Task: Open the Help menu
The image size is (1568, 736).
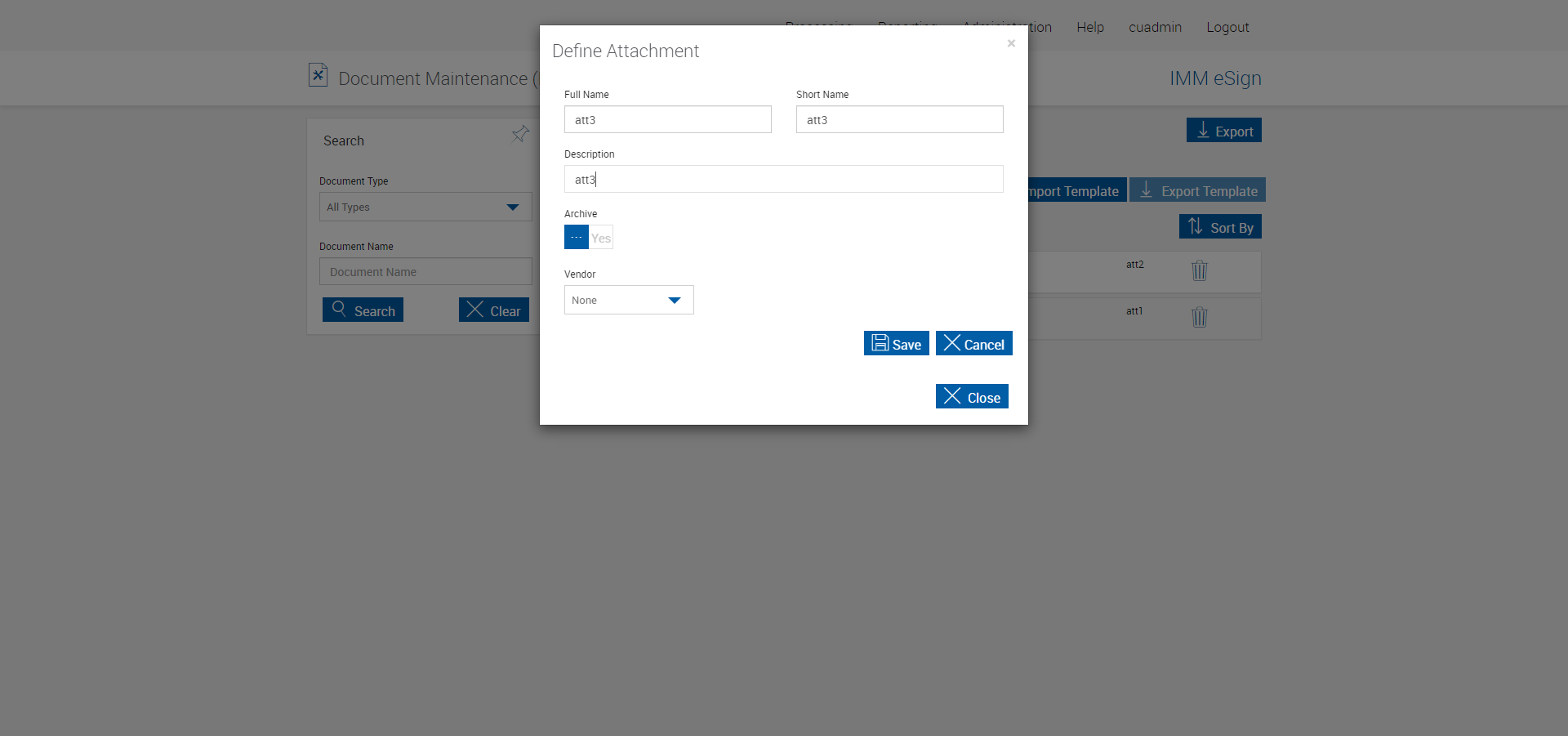Action: (1089, 27)
